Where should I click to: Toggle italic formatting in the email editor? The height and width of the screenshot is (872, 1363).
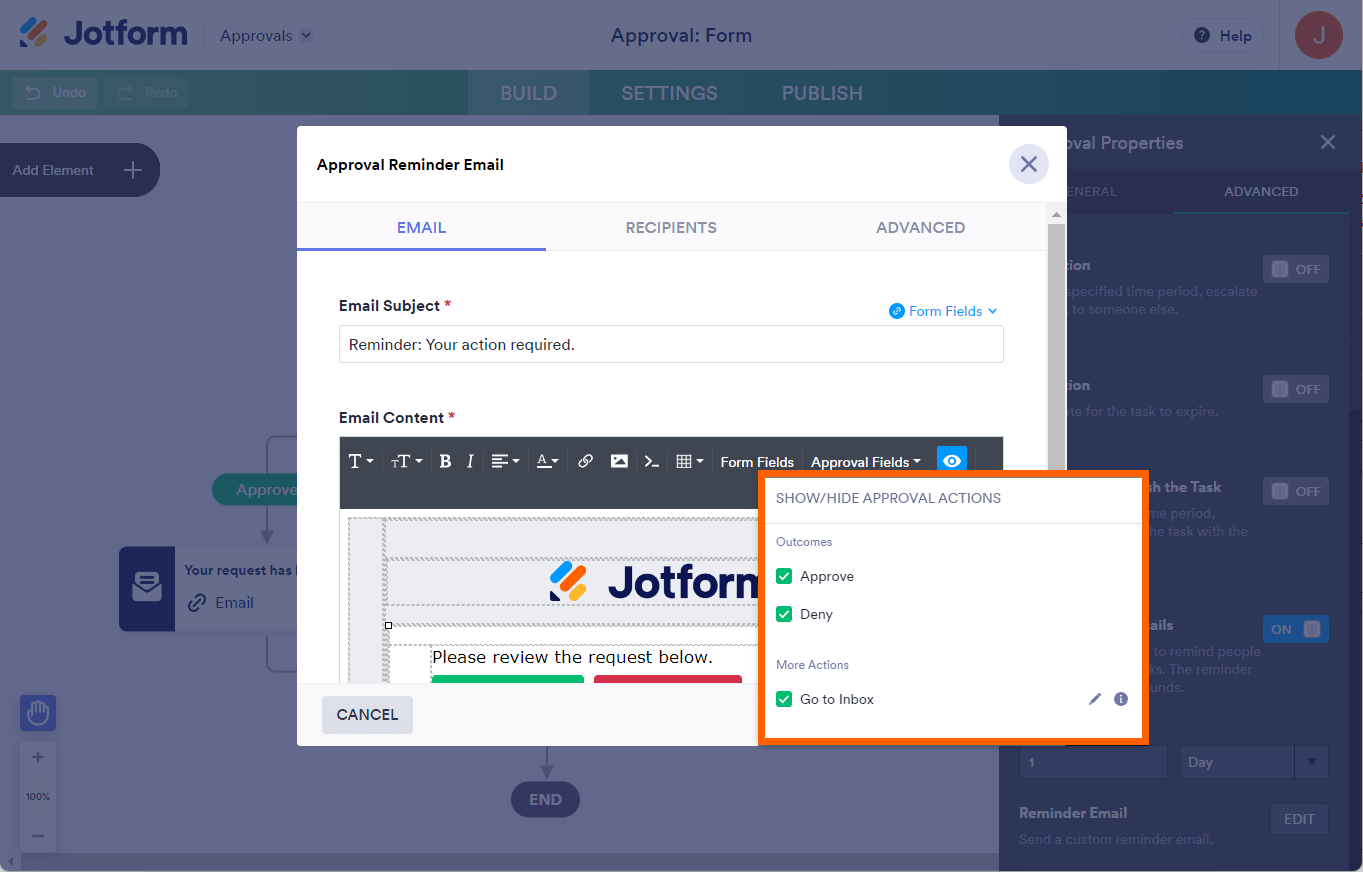pos(470,461)
